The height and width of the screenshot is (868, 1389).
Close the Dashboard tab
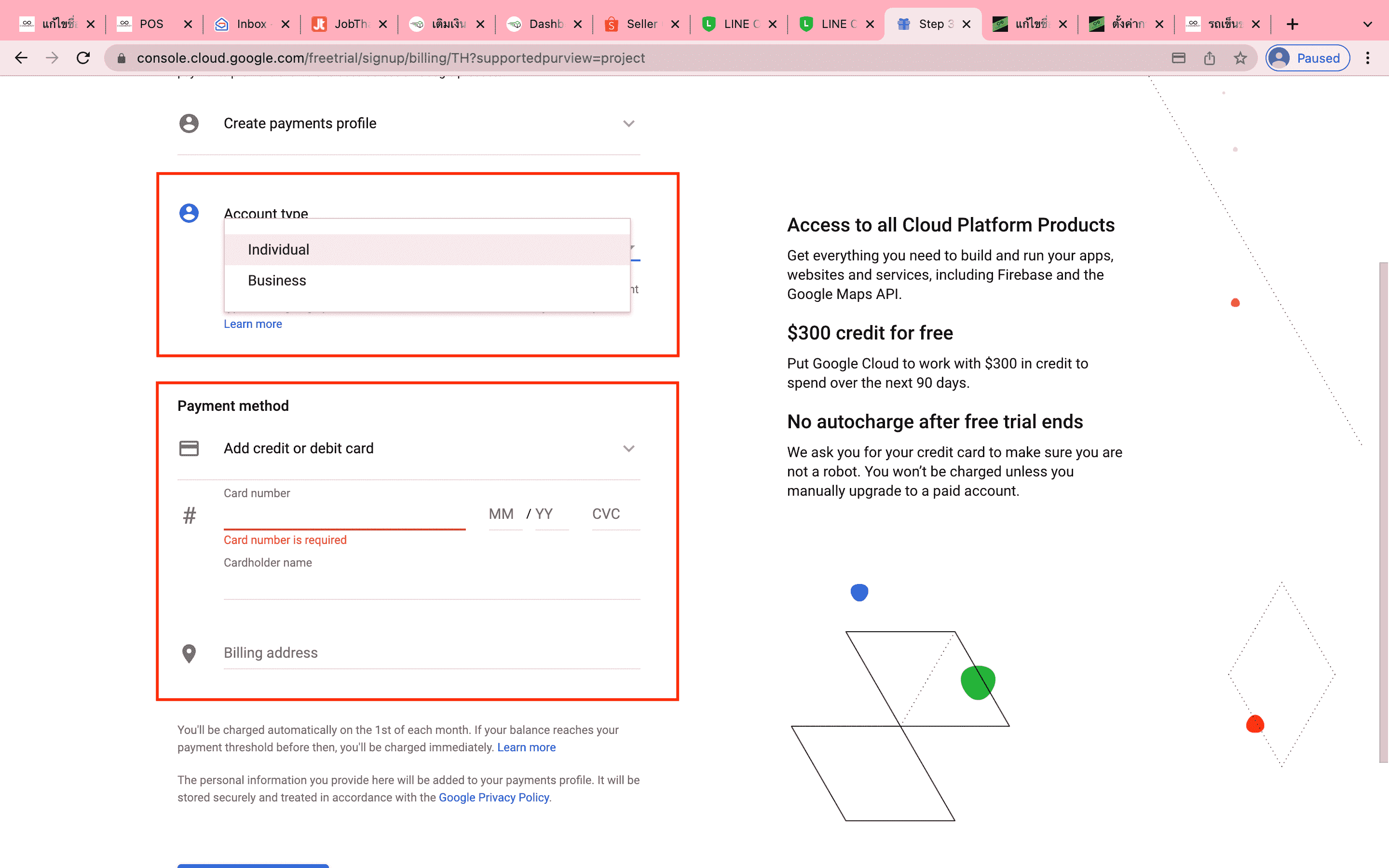pyautogui.click(x=577, y=24)
